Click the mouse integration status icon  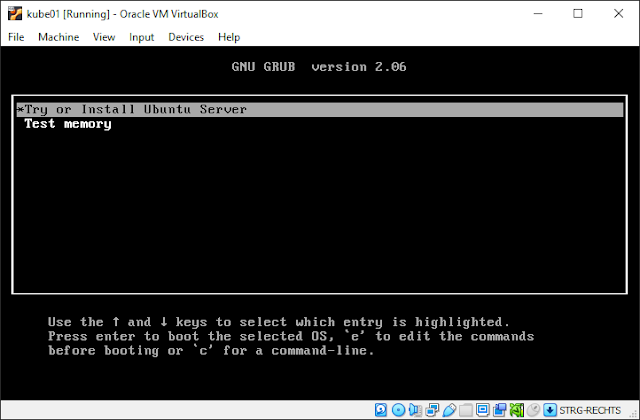point(533,410)
